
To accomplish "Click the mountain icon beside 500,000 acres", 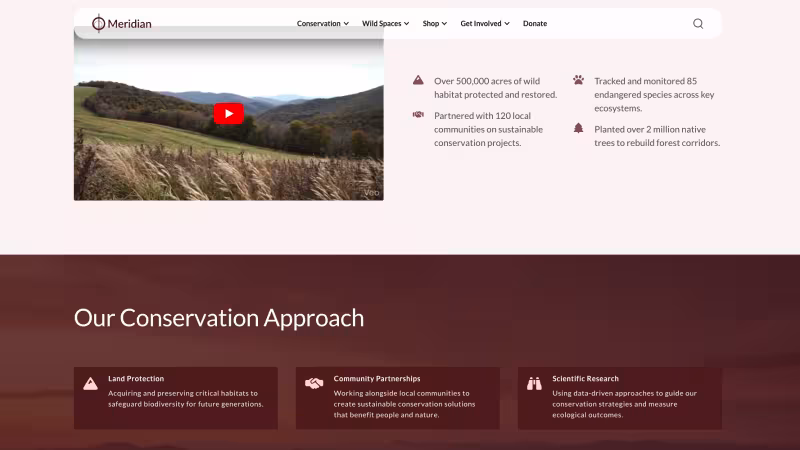I will (418, 80).
